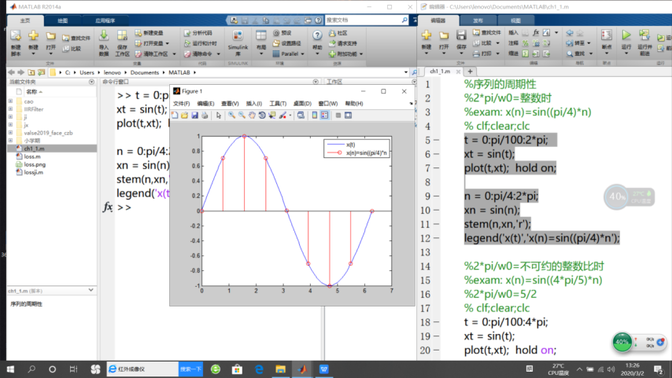This screenshot has width=672, height=378.
Task: Click the MATLAB segment in address path
Action: (179, 72)
